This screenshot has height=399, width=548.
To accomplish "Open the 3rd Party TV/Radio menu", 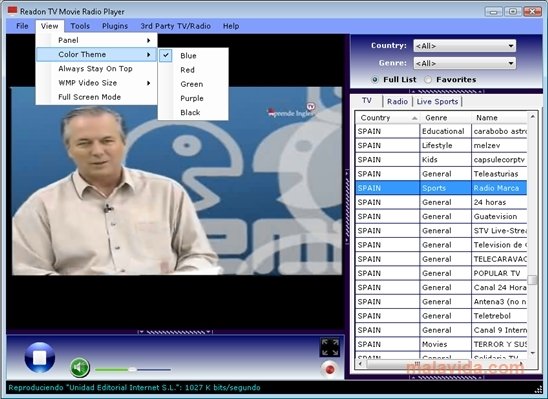I will (x=175, y=26).
